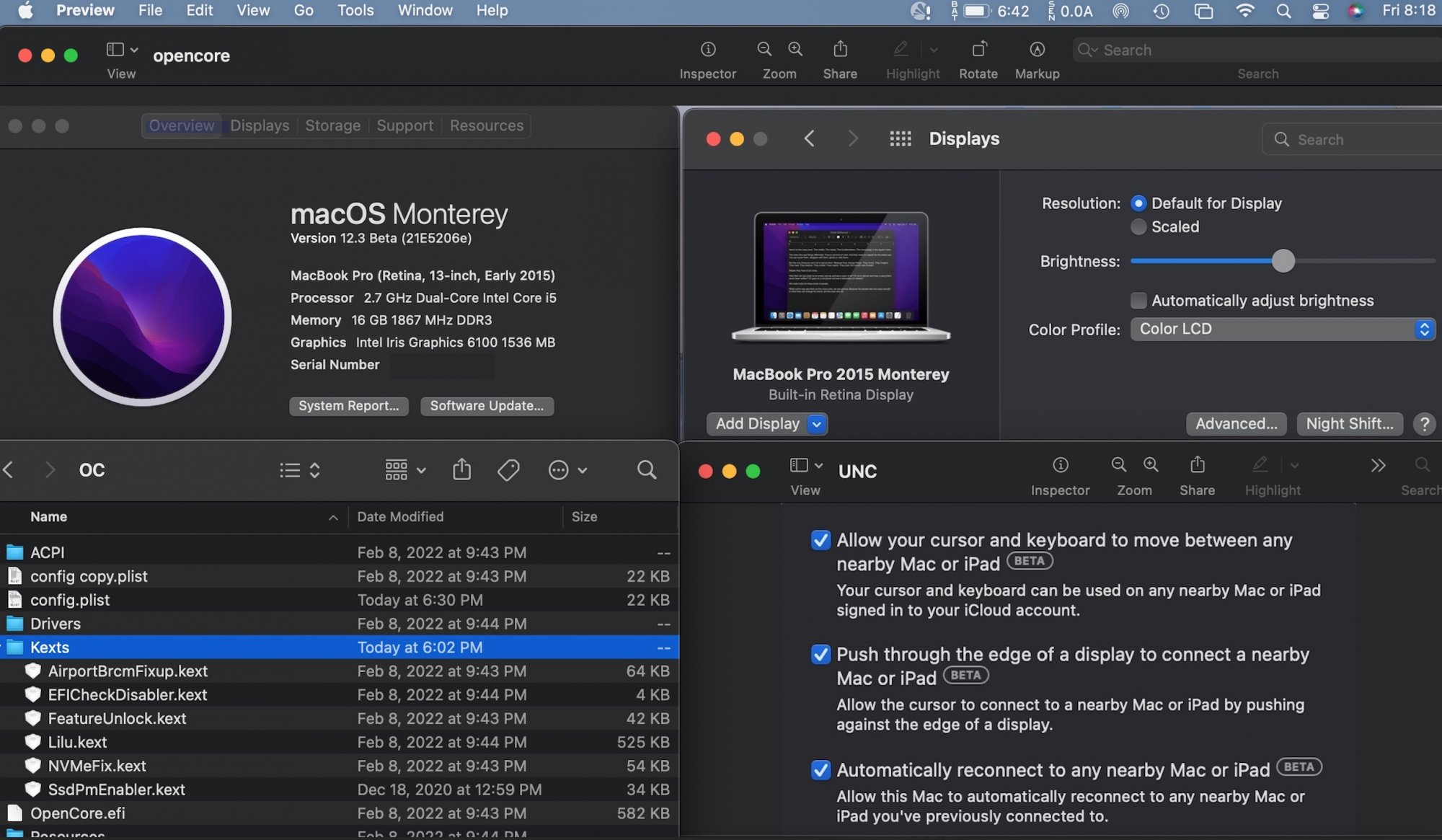Click the System Report button
Screen dimensions: 1442x840
coord(348,406)
